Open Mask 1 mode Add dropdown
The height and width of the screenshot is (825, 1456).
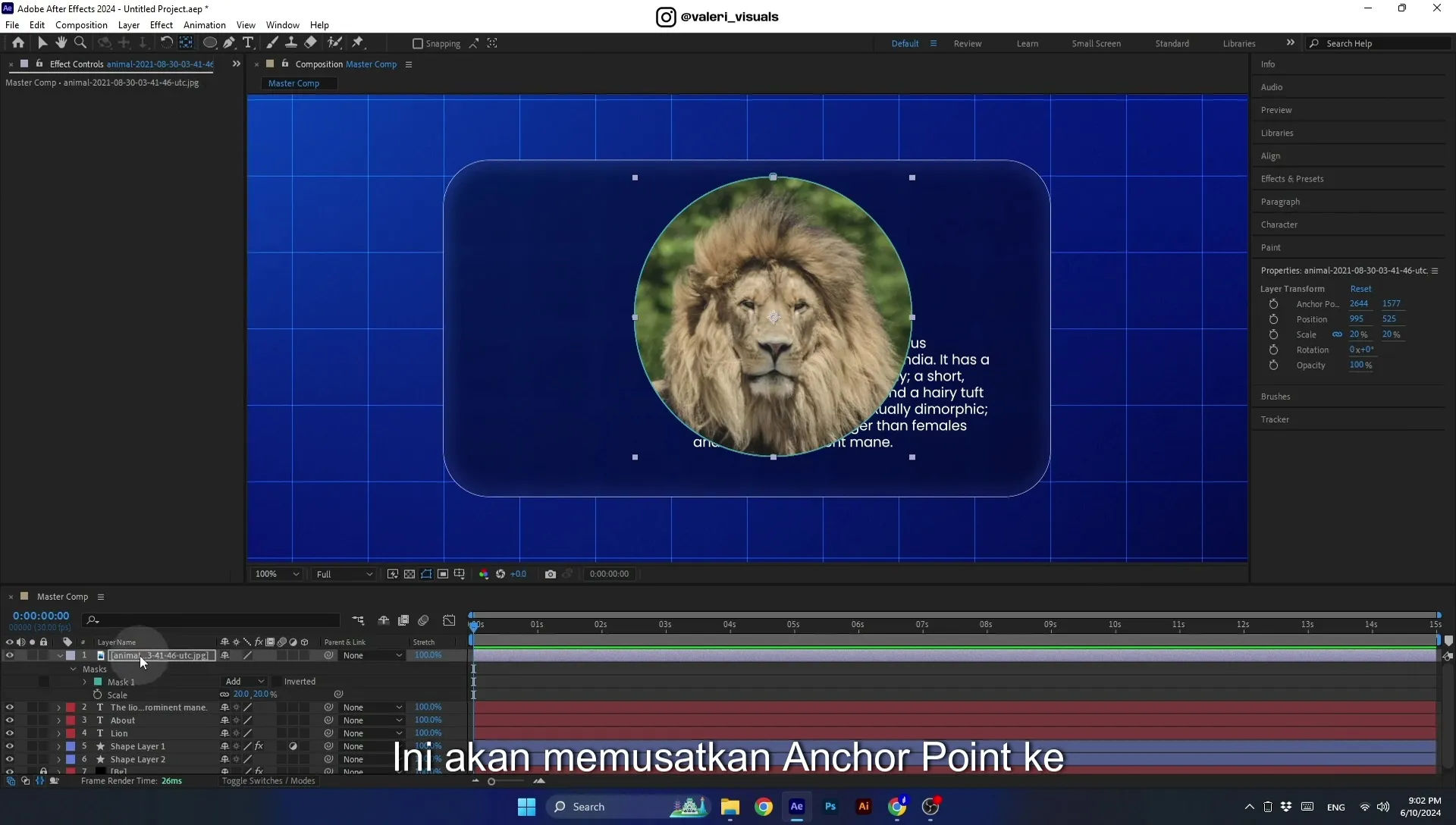coord(244,682)
